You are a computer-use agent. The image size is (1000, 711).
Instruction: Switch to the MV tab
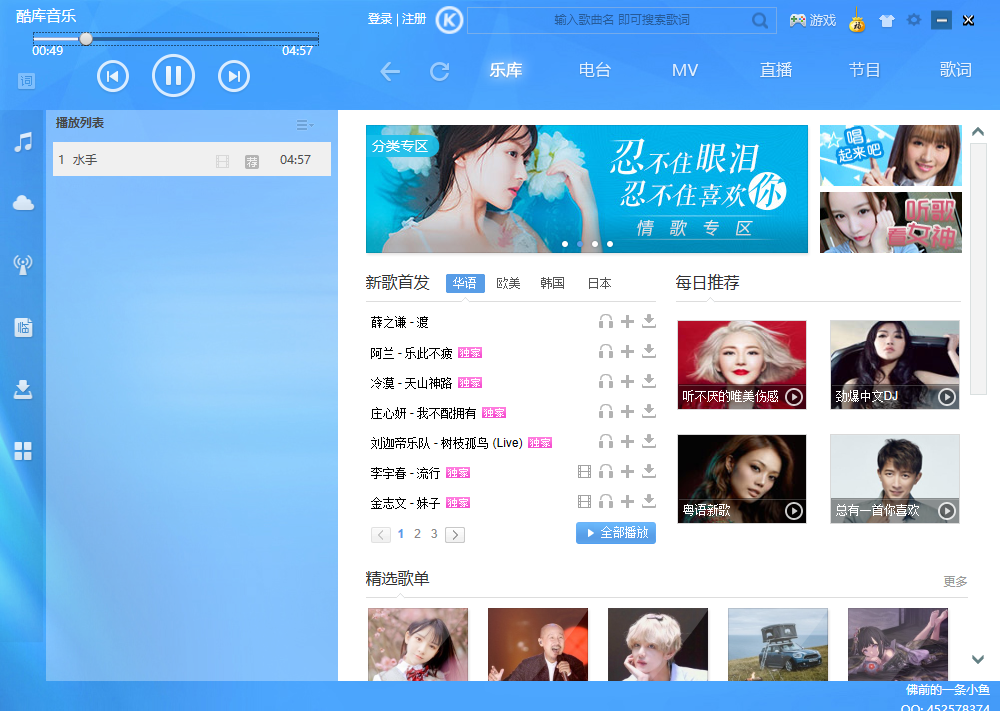[x=685, y=70]
